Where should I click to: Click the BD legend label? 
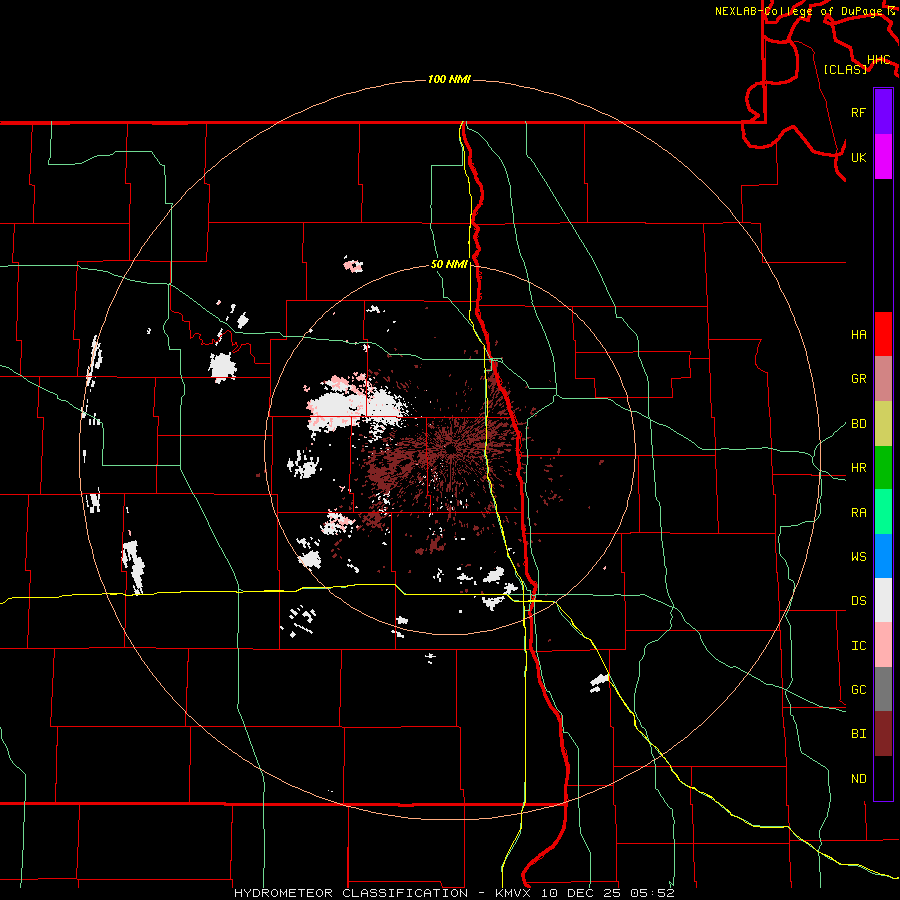click(858, 424)
